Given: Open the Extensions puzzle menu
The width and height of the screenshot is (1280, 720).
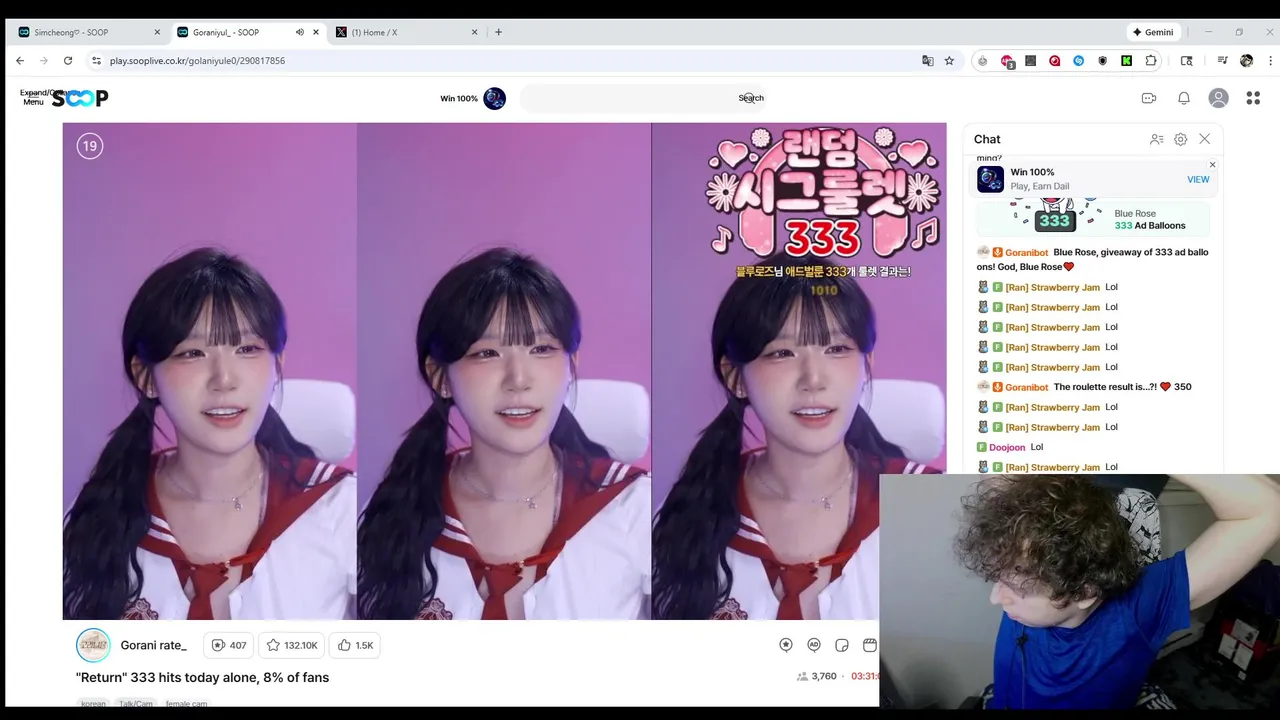Looking at the screenshot, I should 1151,61.
